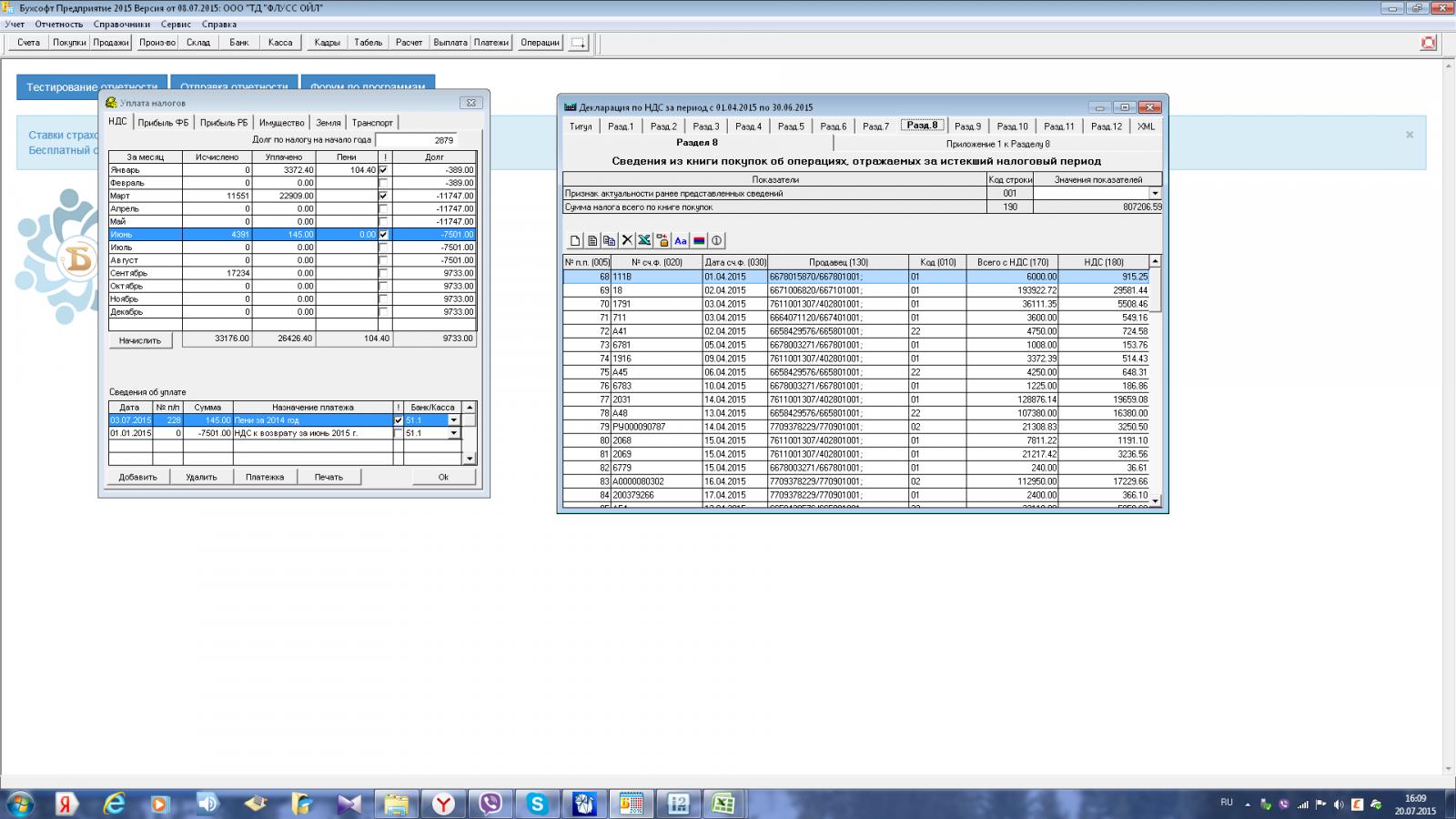
Task: Open the Отчетность menu
Action: click(x=59, y=25)
